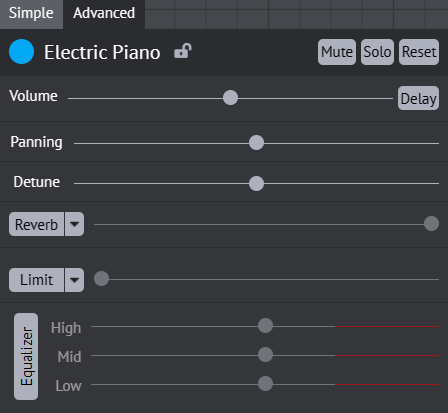Screen dimensions: 448x413
Task: Mute the Electric Piano track
Action: tap(337, 52)
